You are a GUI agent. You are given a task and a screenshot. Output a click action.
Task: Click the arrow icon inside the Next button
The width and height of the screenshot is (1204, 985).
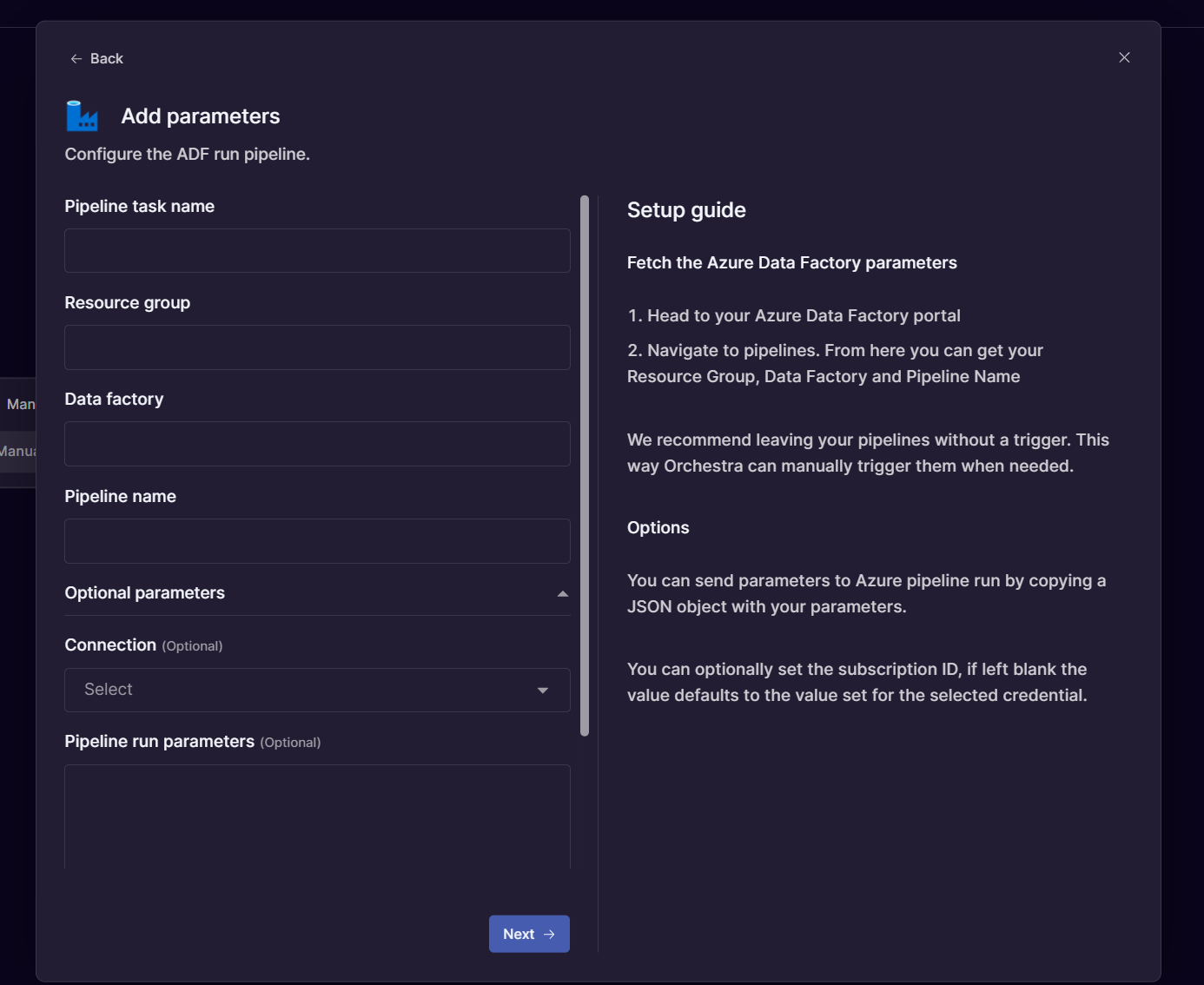click(x=550, y=934)
